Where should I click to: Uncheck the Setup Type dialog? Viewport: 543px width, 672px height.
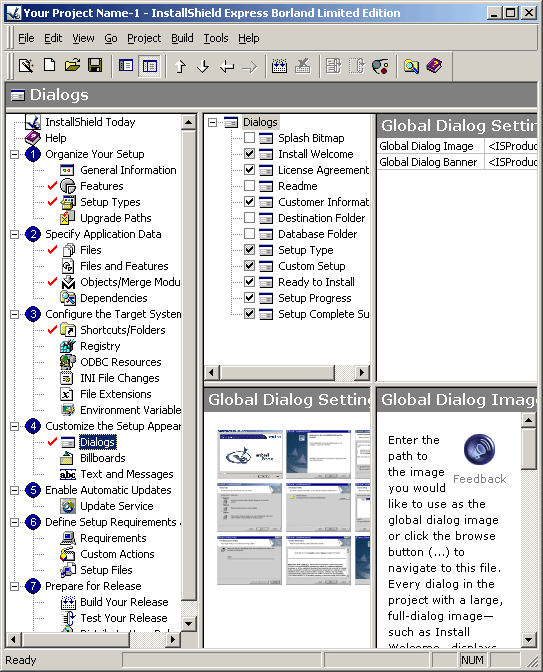tap(249, 249)
